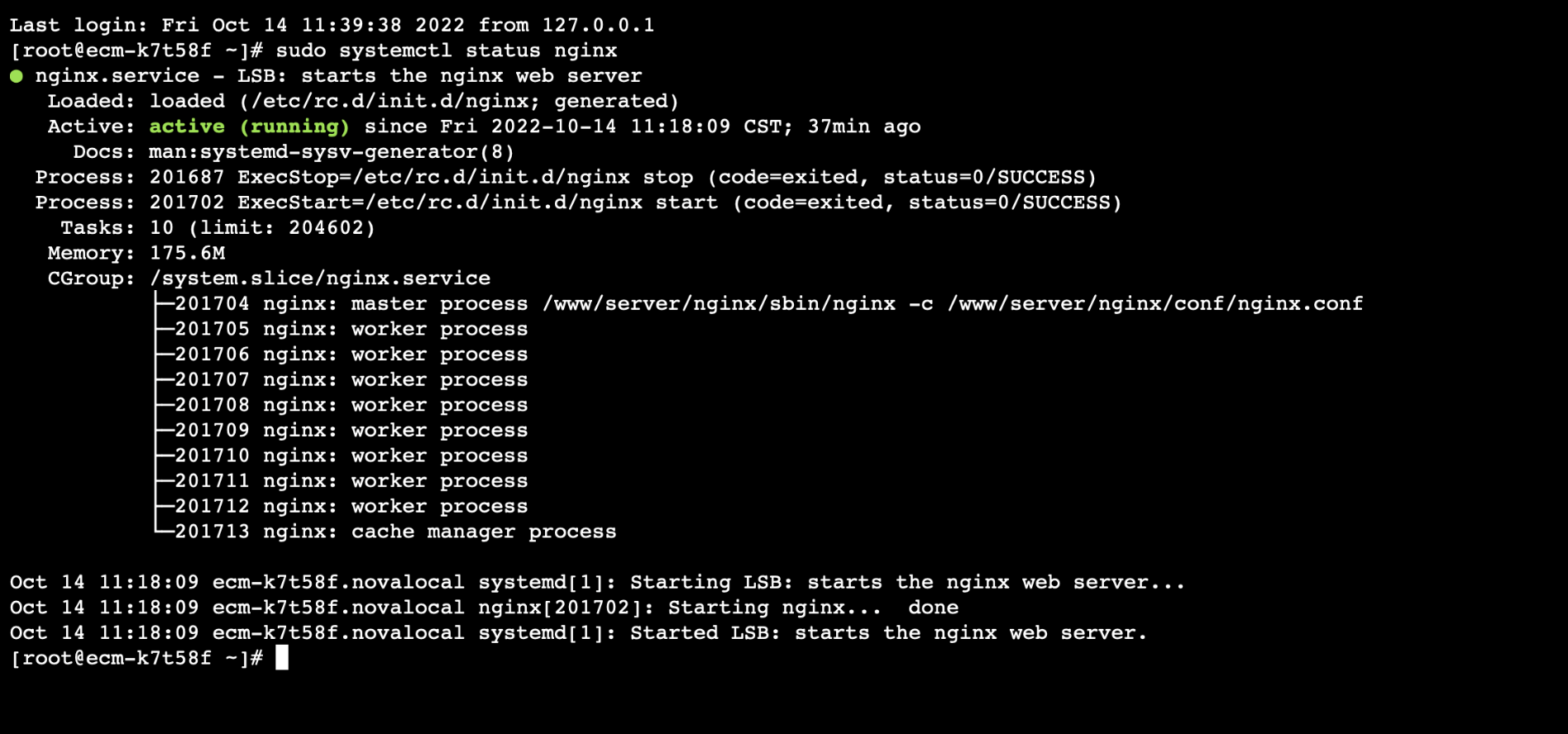Click the 'sudo systemctl status nginx' command text
The image size is (1568, 734).
[447, 50]
